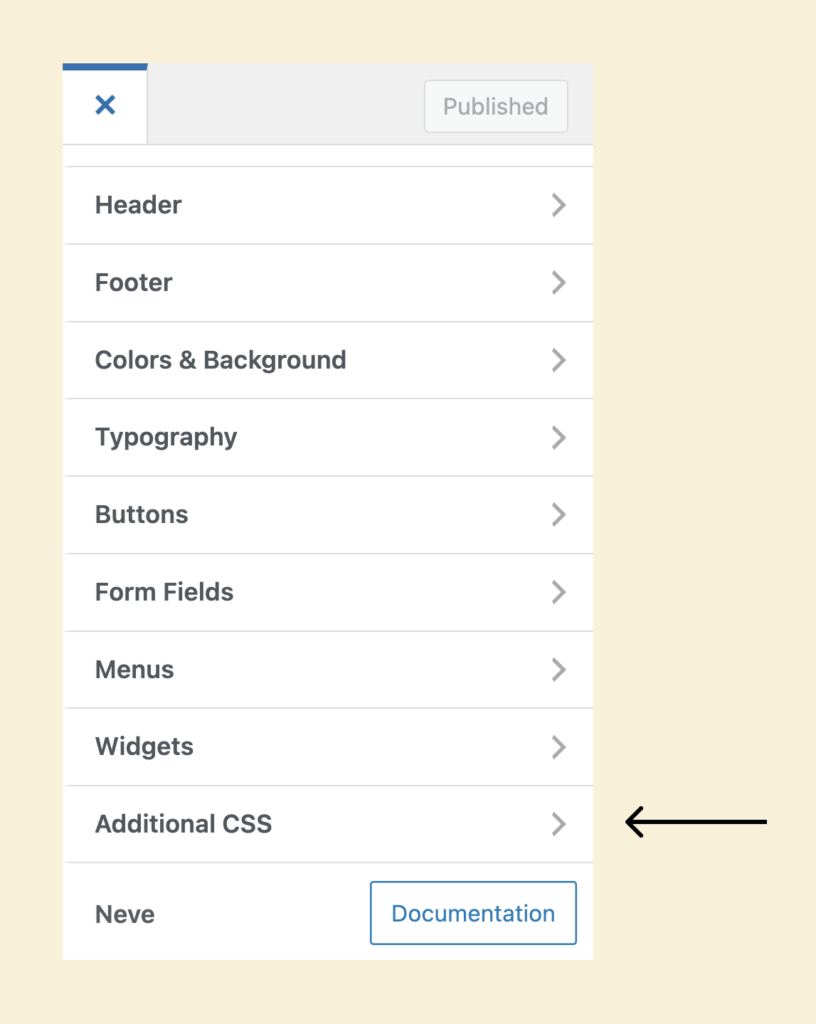Open the Form Fields settings
The width and height of the screenshot is (816, 1024).
300,592
